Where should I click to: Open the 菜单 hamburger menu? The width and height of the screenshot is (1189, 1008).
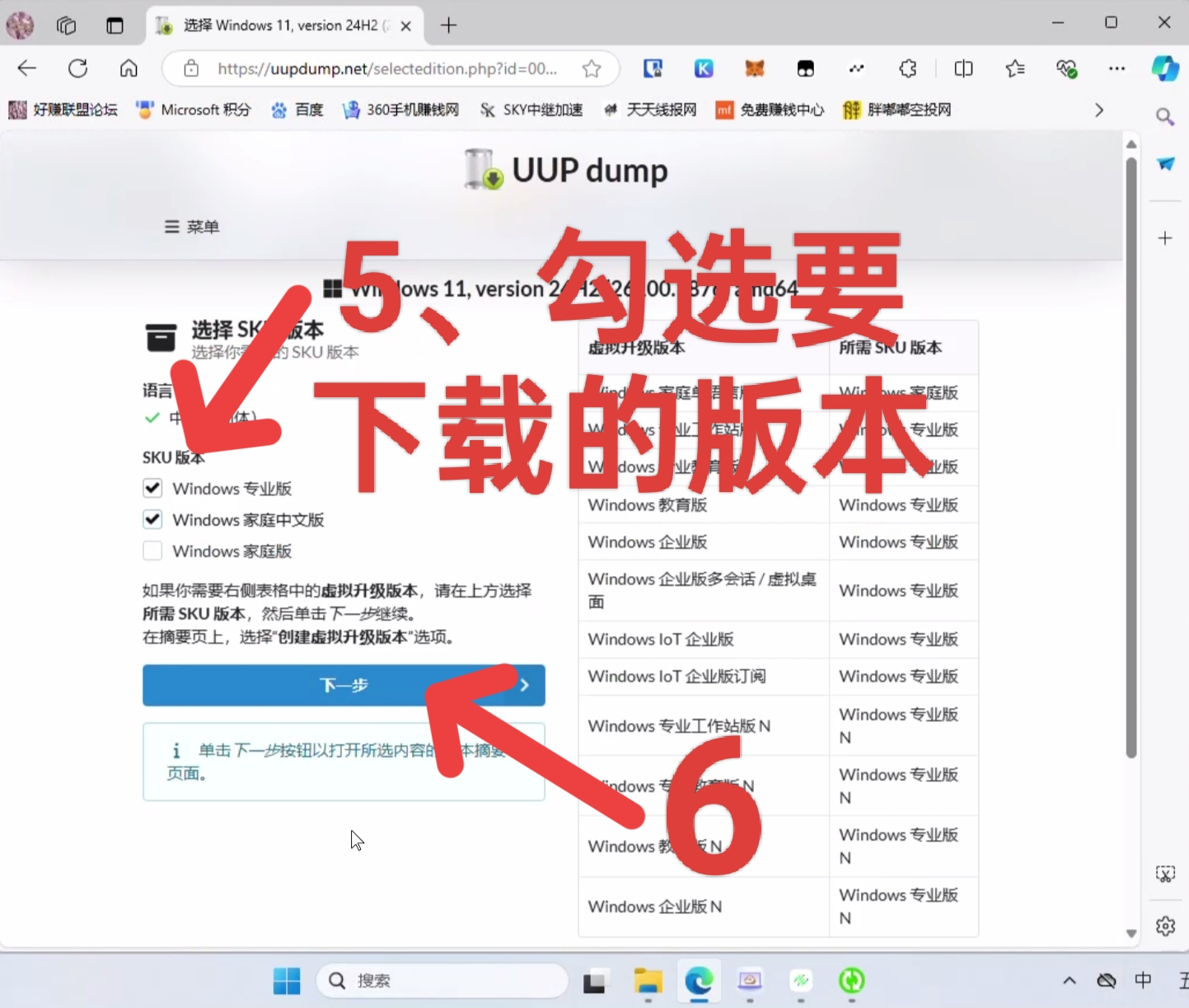click(192, 227)
